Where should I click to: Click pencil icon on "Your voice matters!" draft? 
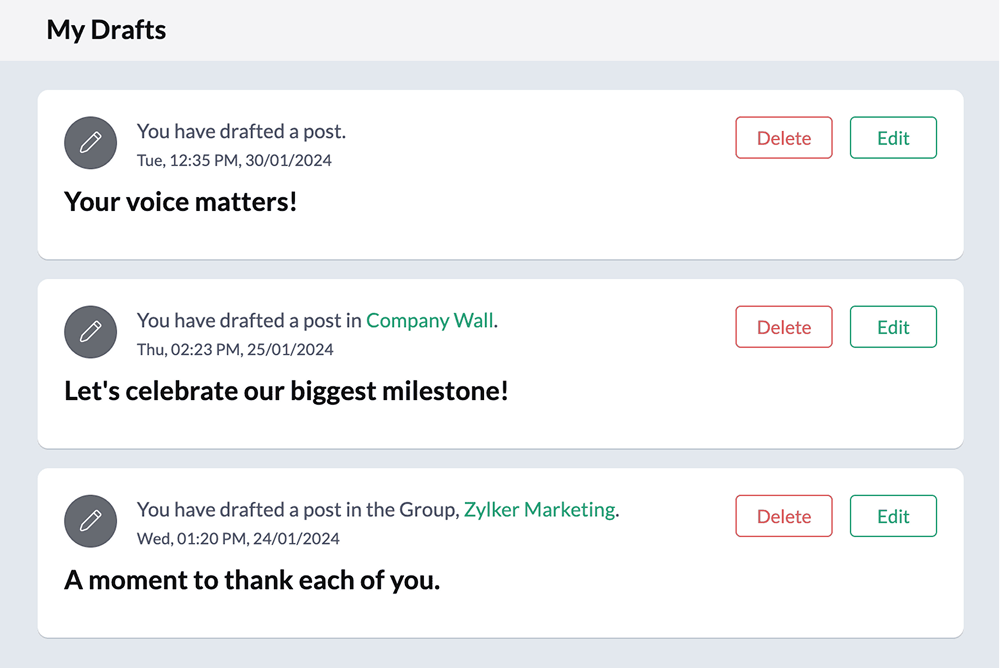pos(91,143)
